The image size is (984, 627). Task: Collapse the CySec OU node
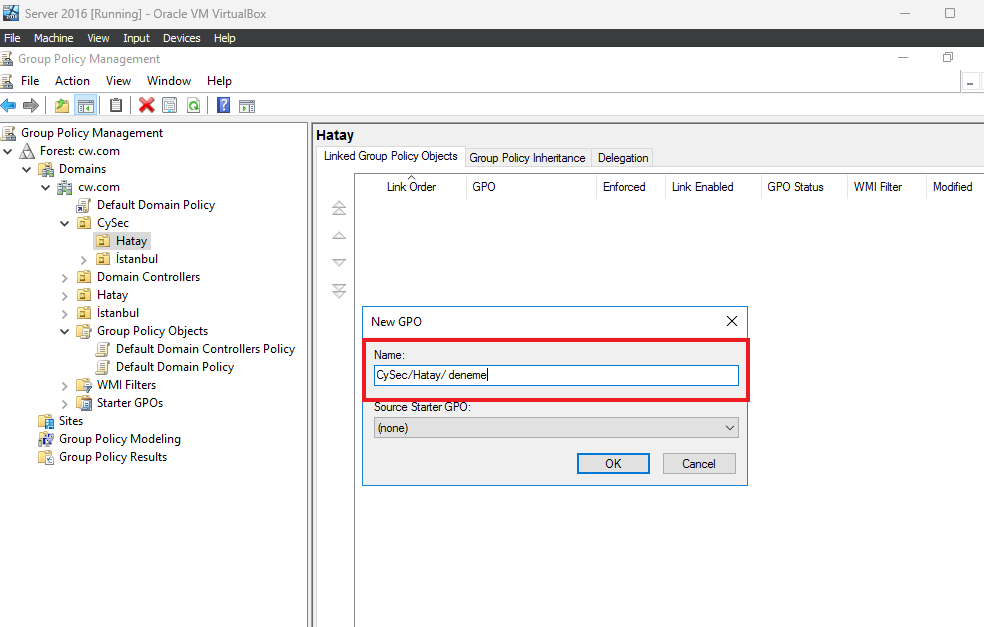[x=65, y=223]
